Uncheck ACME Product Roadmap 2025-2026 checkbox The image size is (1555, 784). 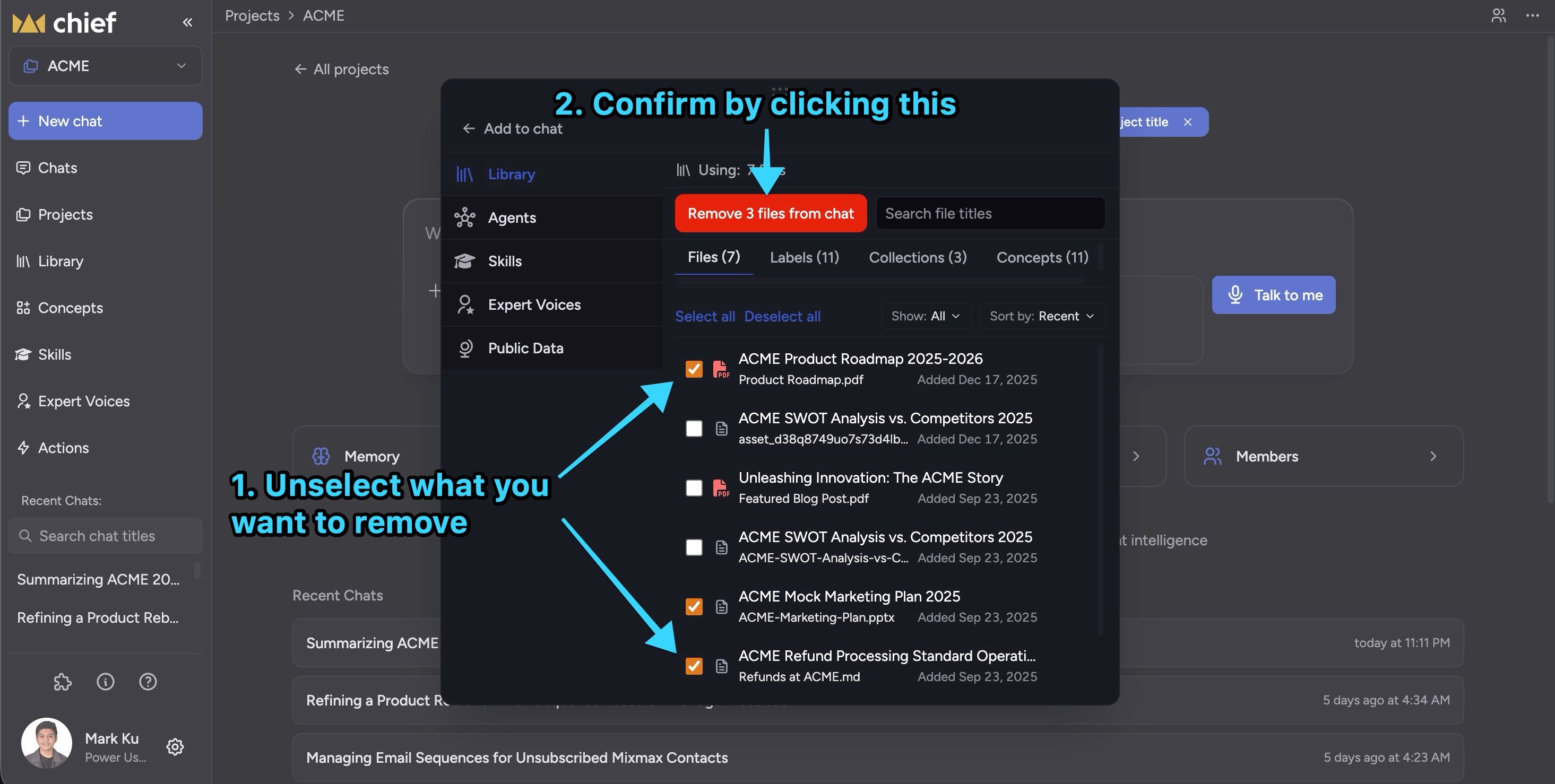(x=694, y=369)
